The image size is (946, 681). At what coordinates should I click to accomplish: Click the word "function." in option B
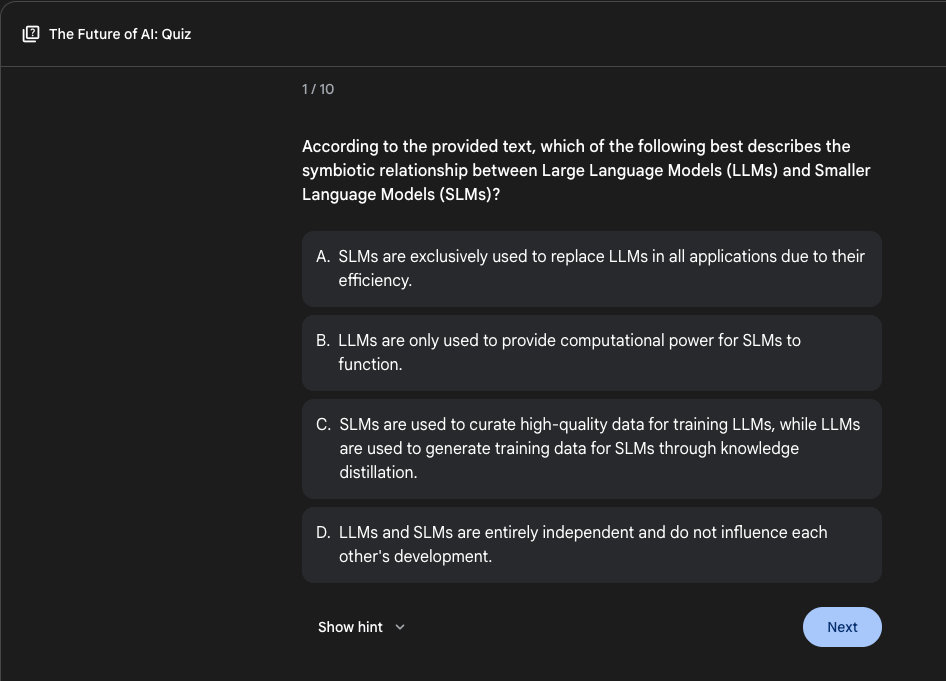point(370,364)
